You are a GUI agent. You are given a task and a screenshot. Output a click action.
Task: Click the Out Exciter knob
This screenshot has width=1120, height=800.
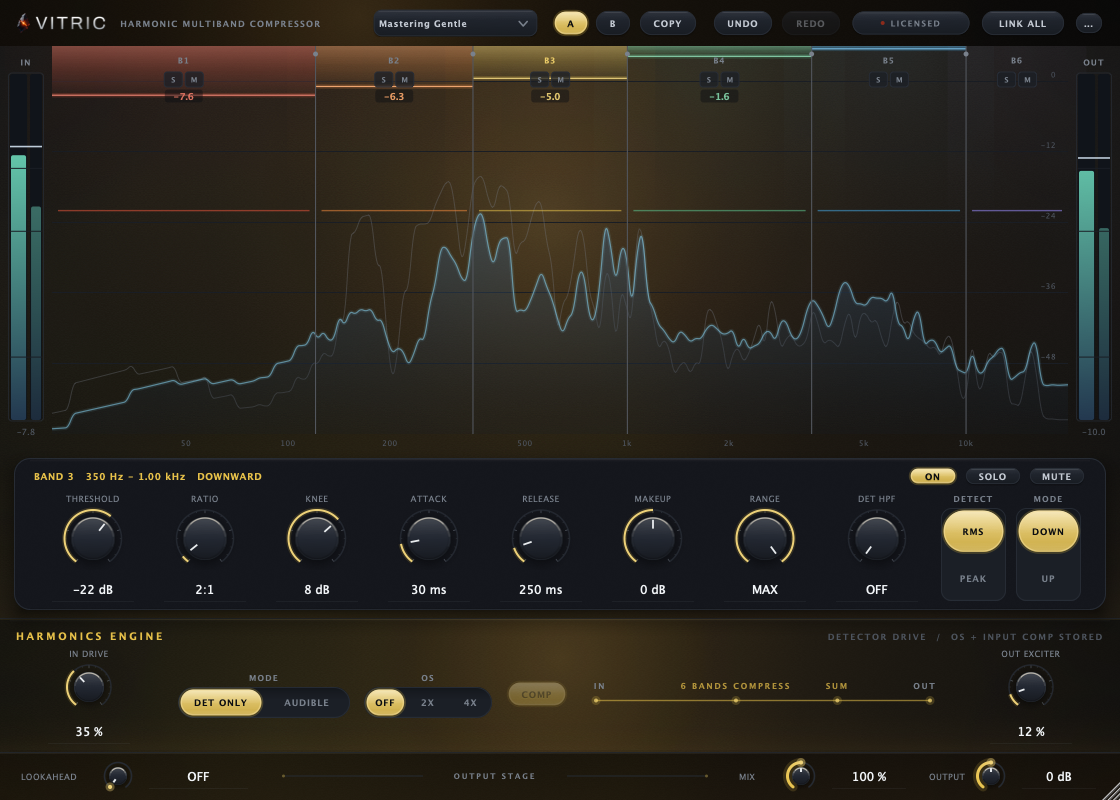pos(1031,687)
